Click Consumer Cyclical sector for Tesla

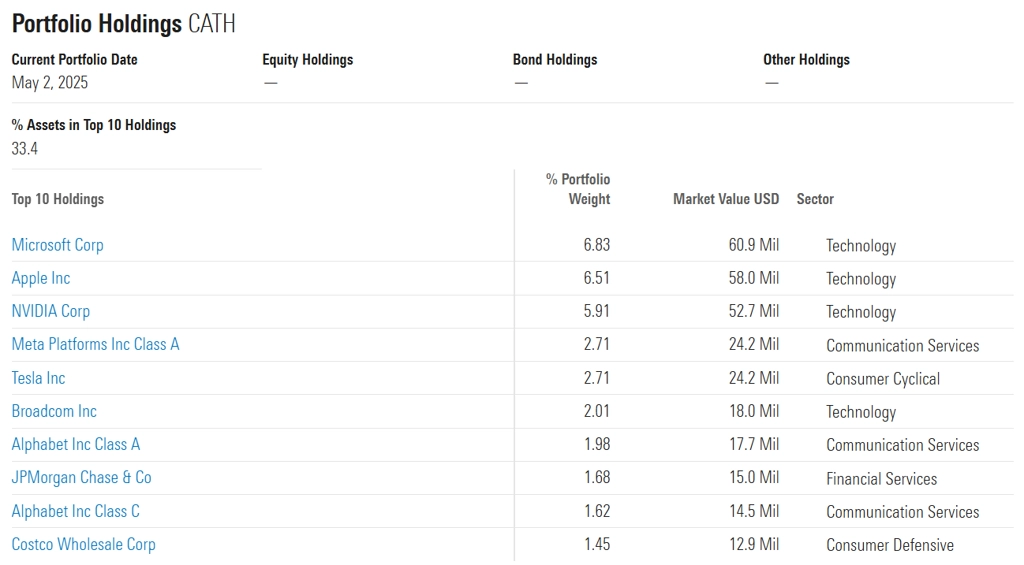[x=883, y=379]
